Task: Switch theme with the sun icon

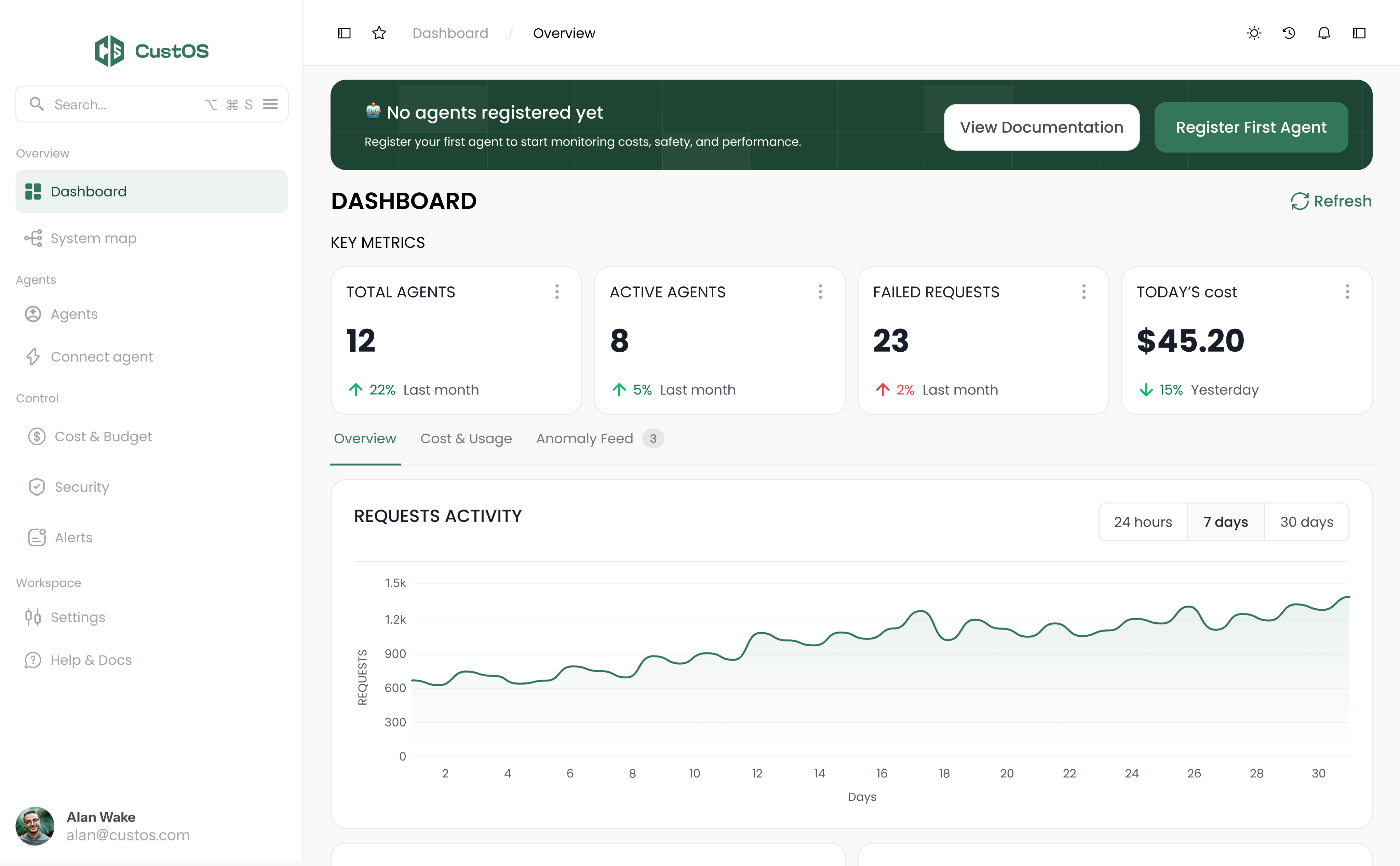Action: coord(1254,33)
